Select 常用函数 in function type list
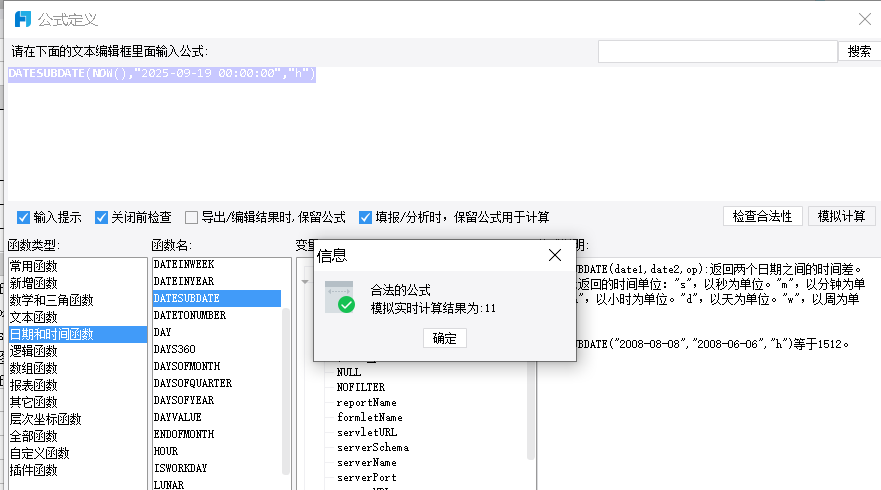881x490 pixels. (x=34, y=266)
